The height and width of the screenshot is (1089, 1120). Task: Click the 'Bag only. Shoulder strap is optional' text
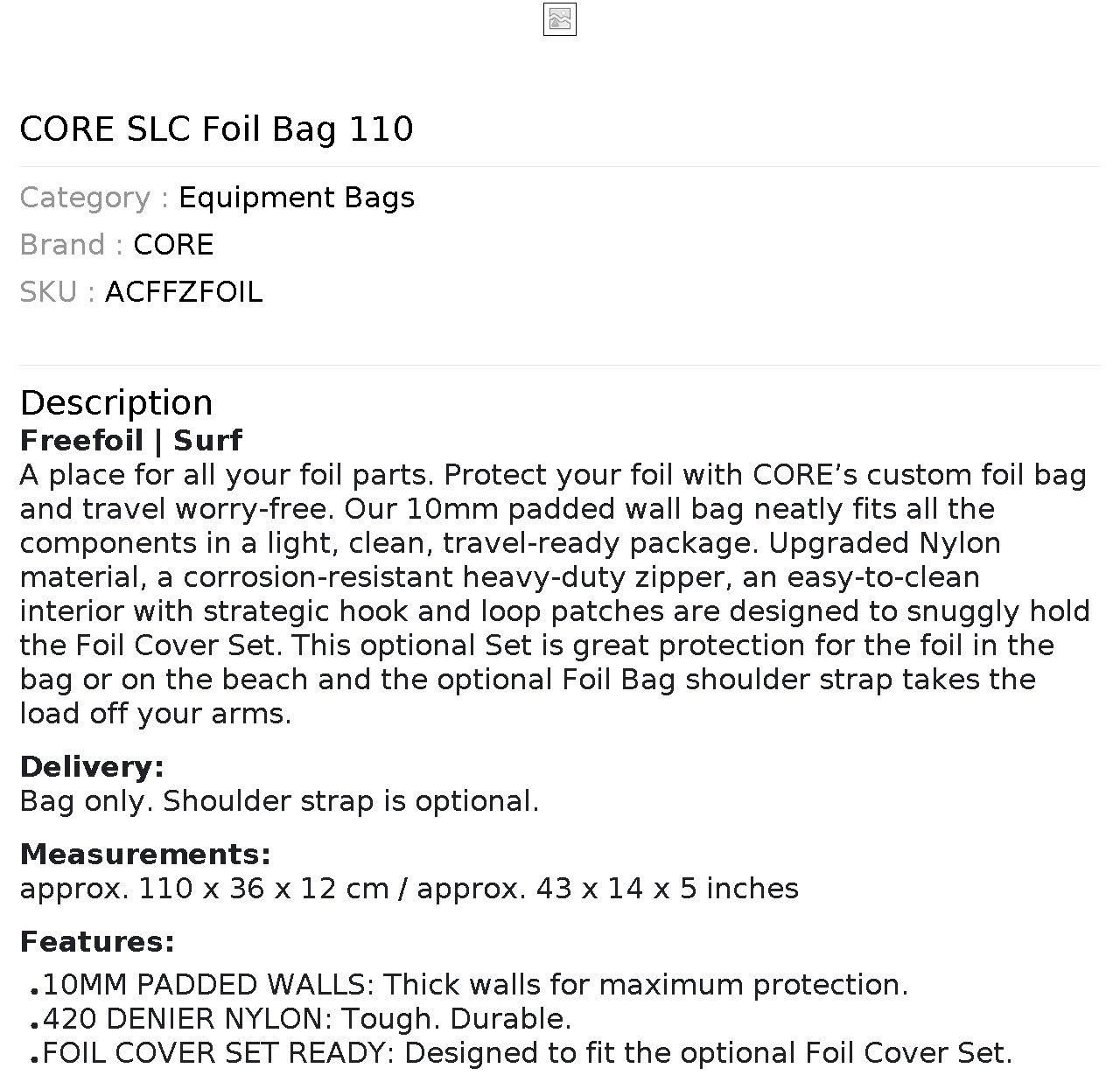[279, 801]
